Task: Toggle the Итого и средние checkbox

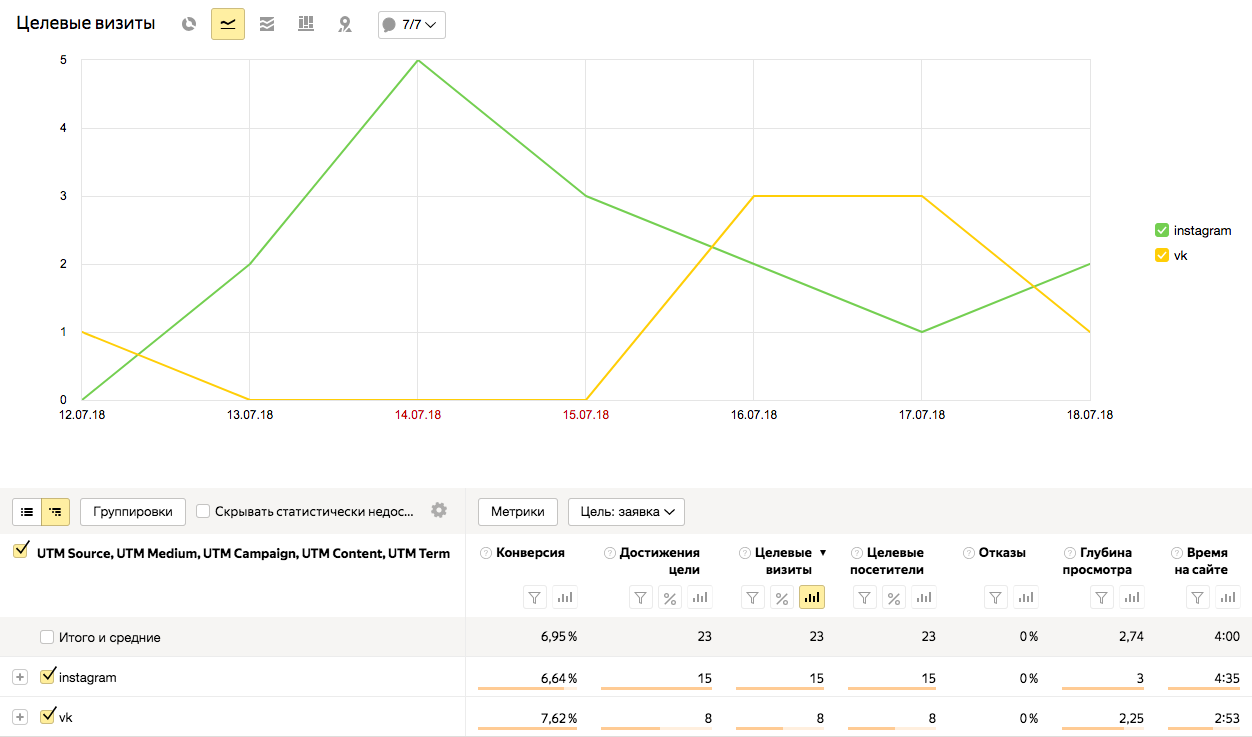Action: point(47,637)
